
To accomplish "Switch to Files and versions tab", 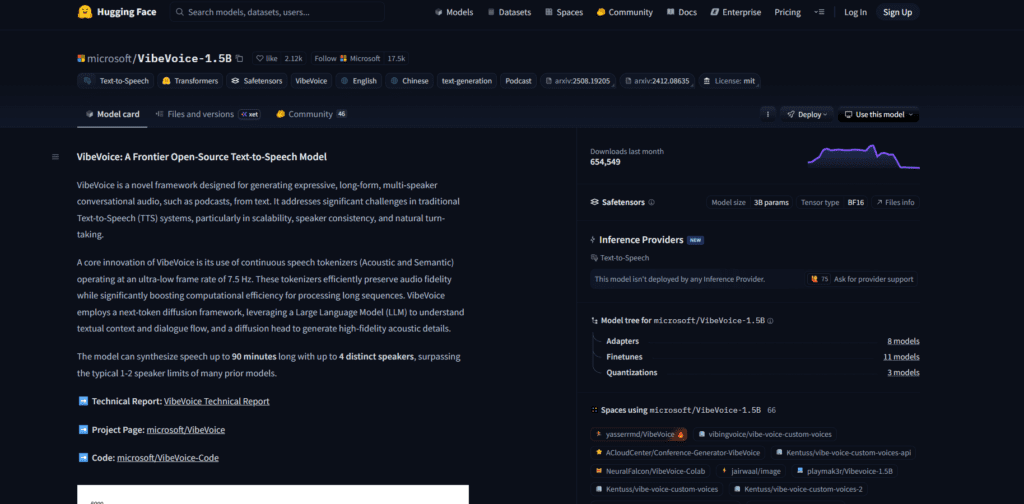I will pyautogui.click(x=207, y=114).
